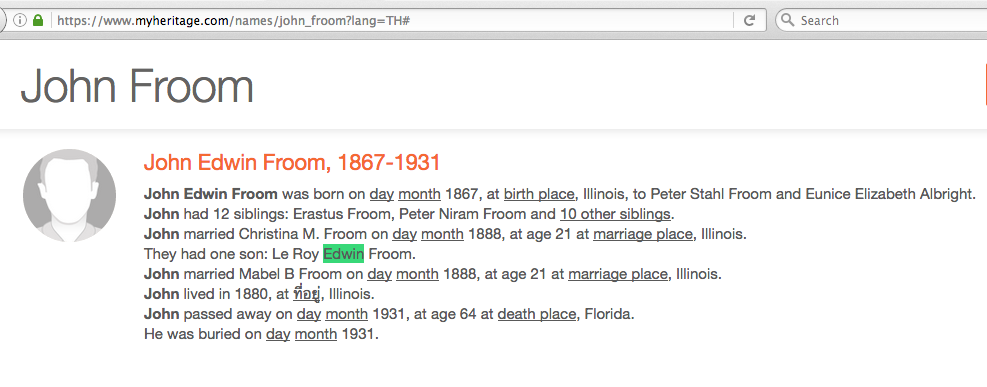Click the green padlock security icon
The height and width of the screenshot is (387, 987).
point(38,20)
